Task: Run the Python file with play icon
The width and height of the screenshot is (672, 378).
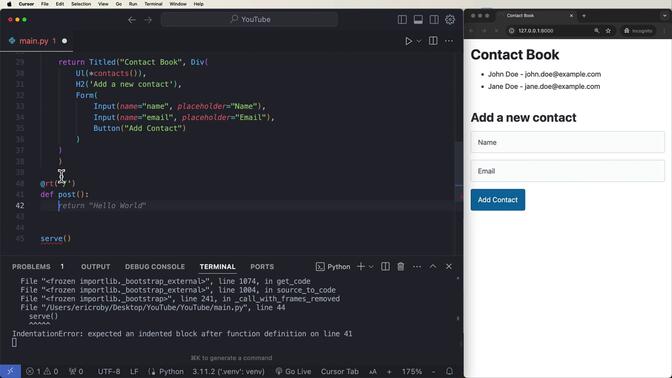Action: [408, 41]
